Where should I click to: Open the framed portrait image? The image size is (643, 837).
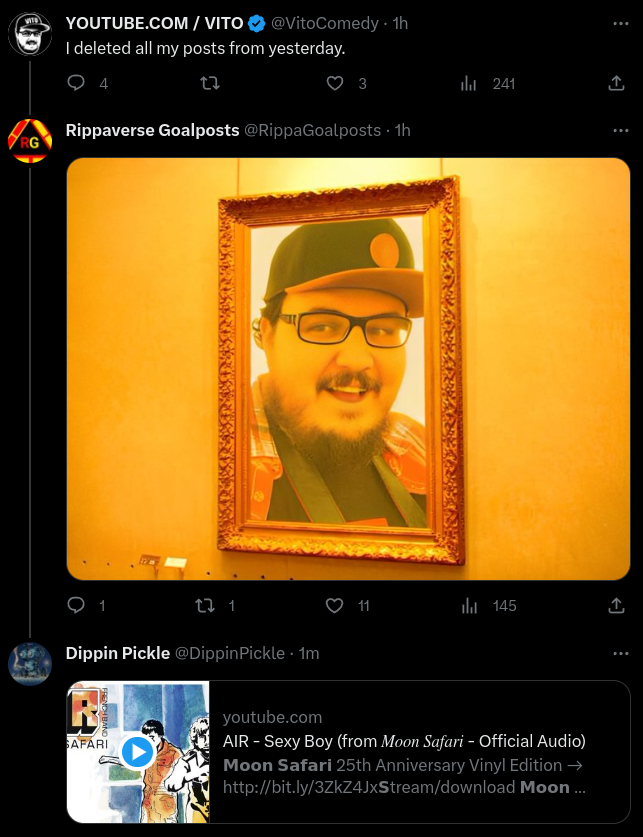[x=348, y=369]
